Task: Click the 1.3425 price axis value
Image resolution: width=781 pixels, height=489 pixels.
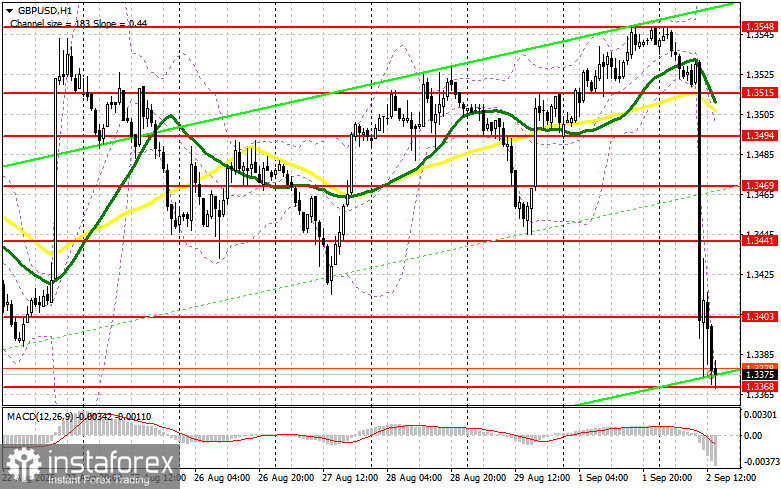Action: pos(760,274)
